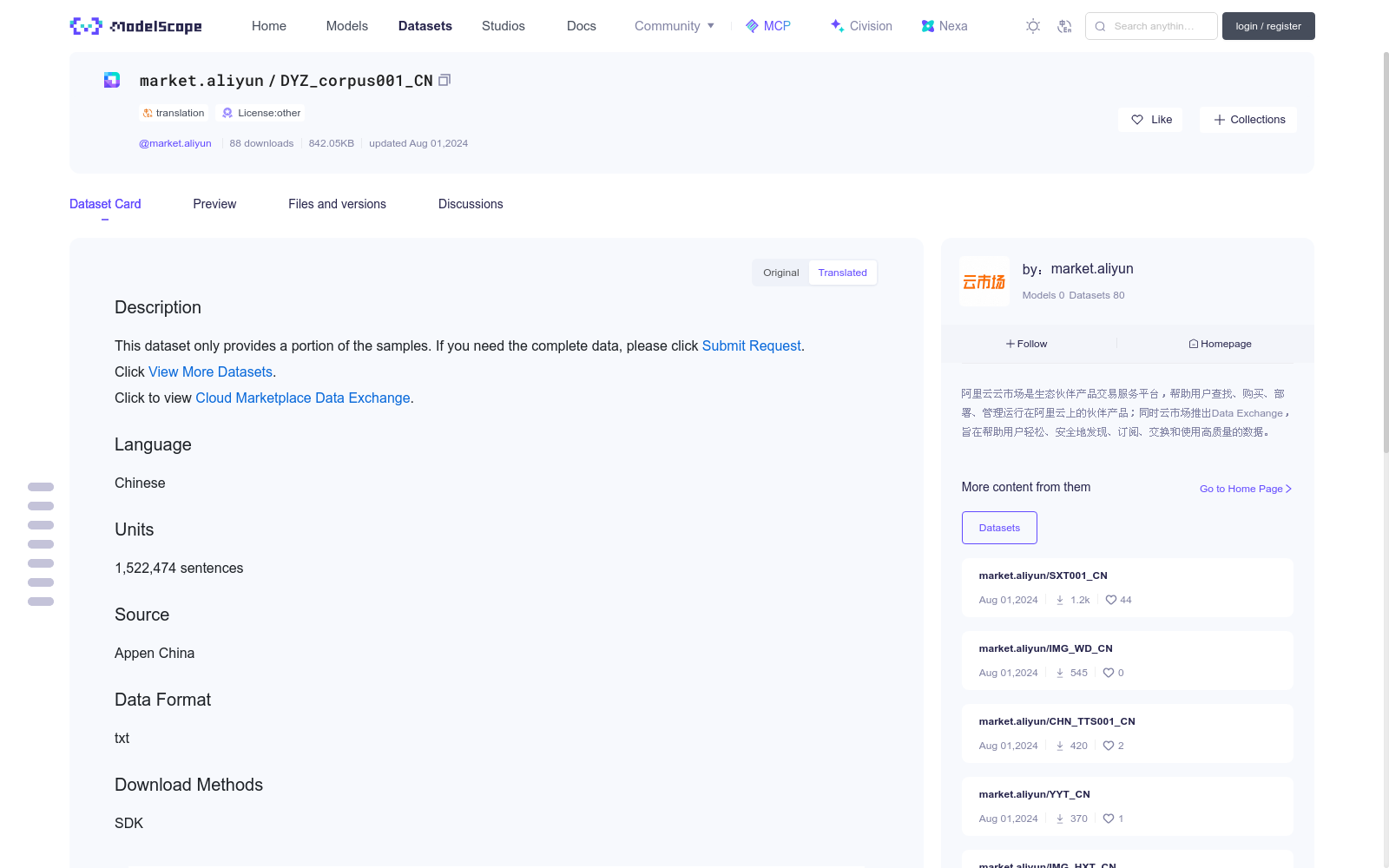Open the Go to Home Page link
This screenshot has height=868, width=1389.
click(1246, 489)
